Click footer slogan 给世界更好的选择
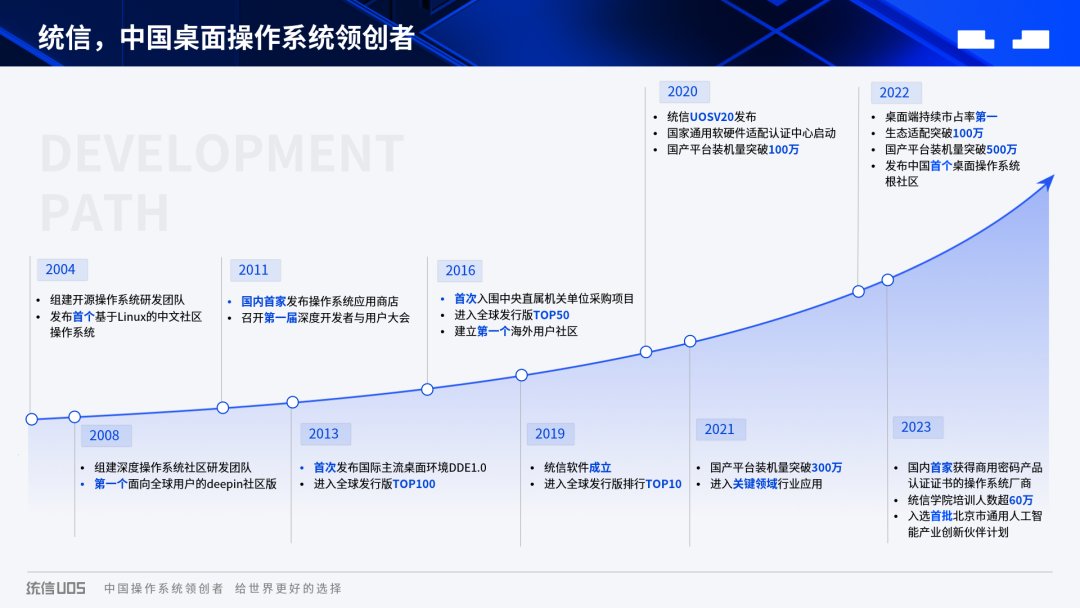This screenshot has width=1080, height=608. (x=289, y=589)
